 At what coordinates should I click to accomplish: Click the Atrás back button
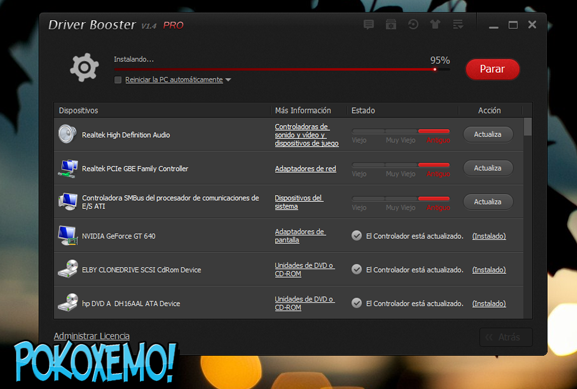point(506,337)
